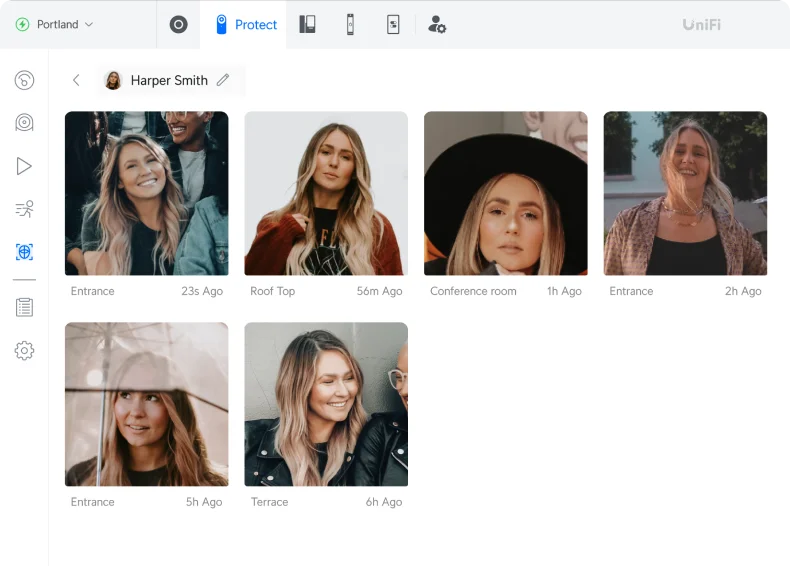Open user admin settings icon in top bar
This screenshot has width=790, height=566.
click(437, 24)
